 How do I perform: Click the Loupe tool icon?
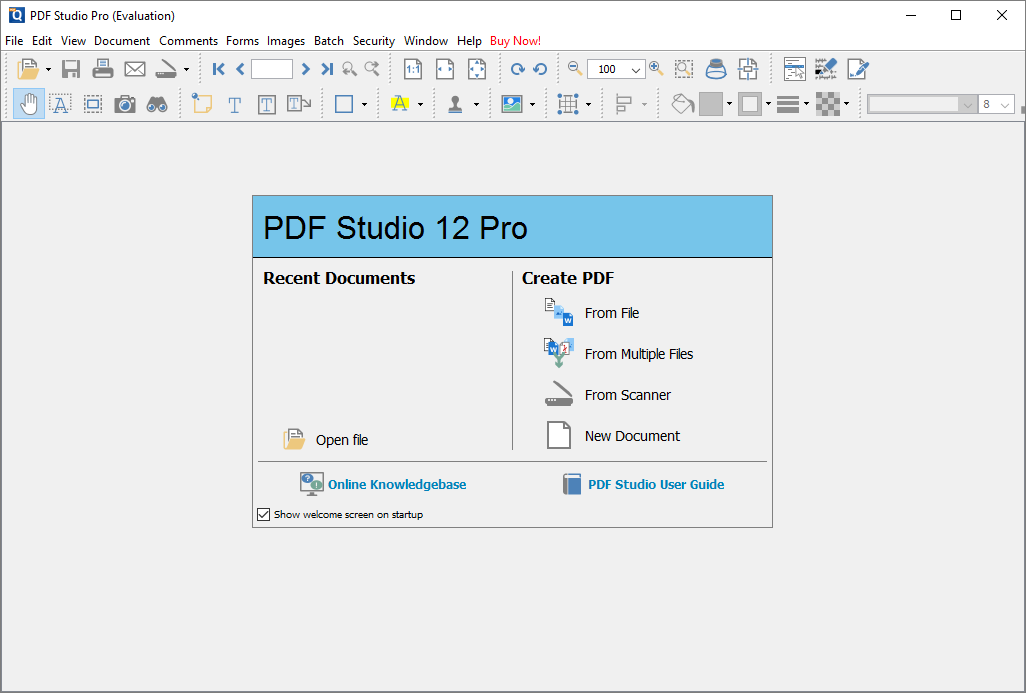tap(716, 69)
